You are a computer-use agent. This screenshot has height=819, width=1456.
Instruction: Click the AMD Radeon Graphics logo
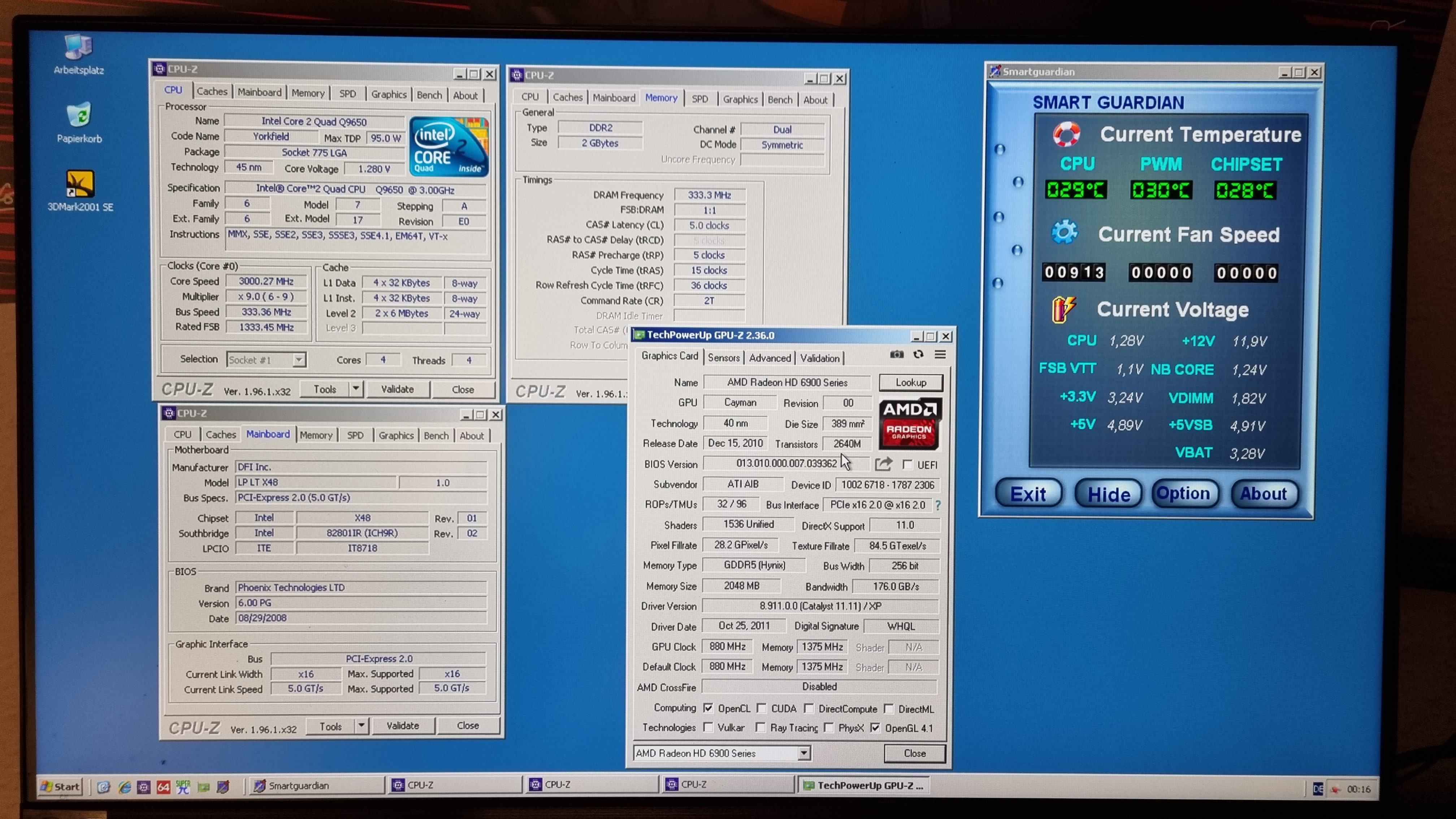[x=909, y=424]
